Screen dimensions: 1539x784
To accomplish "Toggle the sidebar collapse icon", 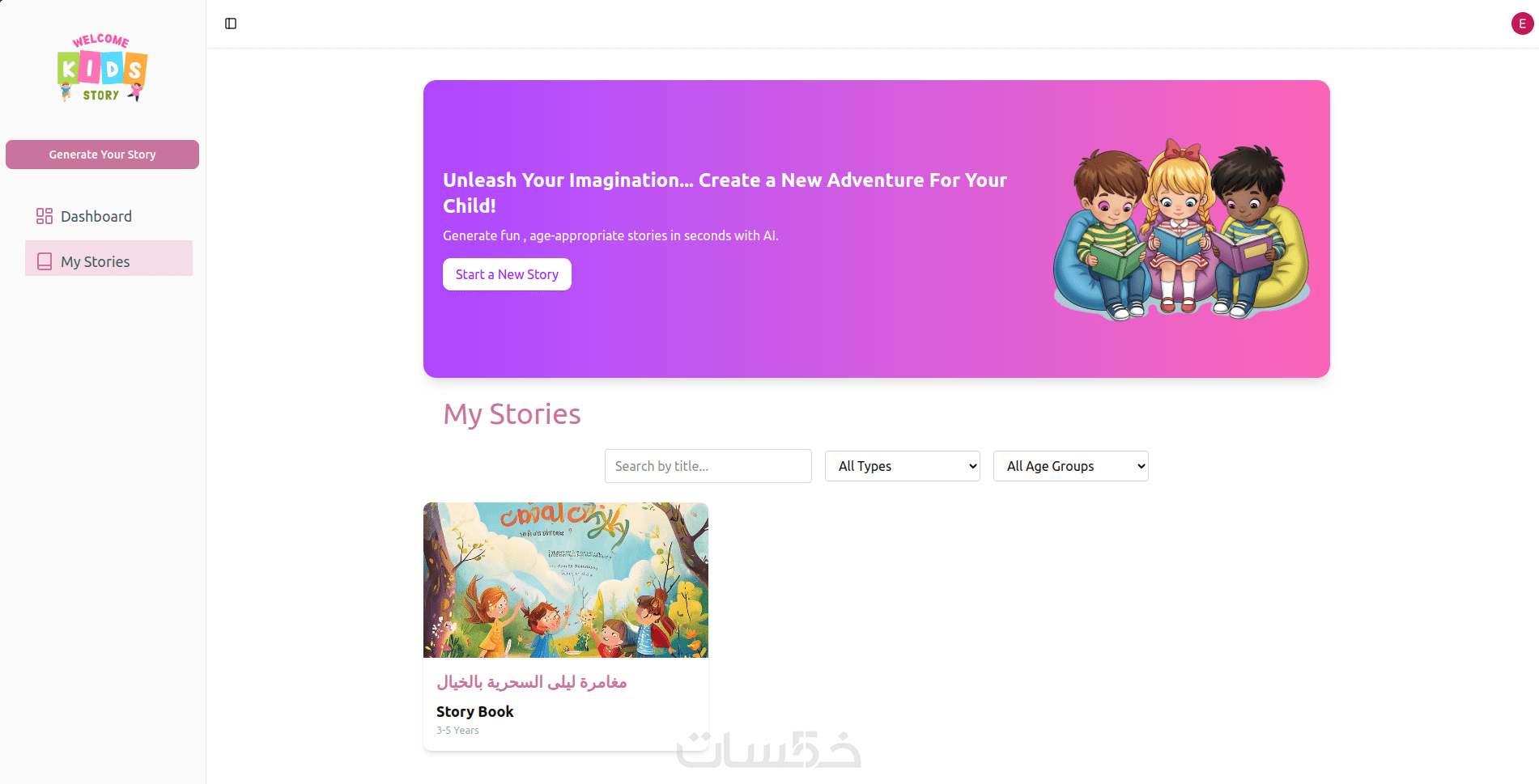I will click(x=231, y=23).
